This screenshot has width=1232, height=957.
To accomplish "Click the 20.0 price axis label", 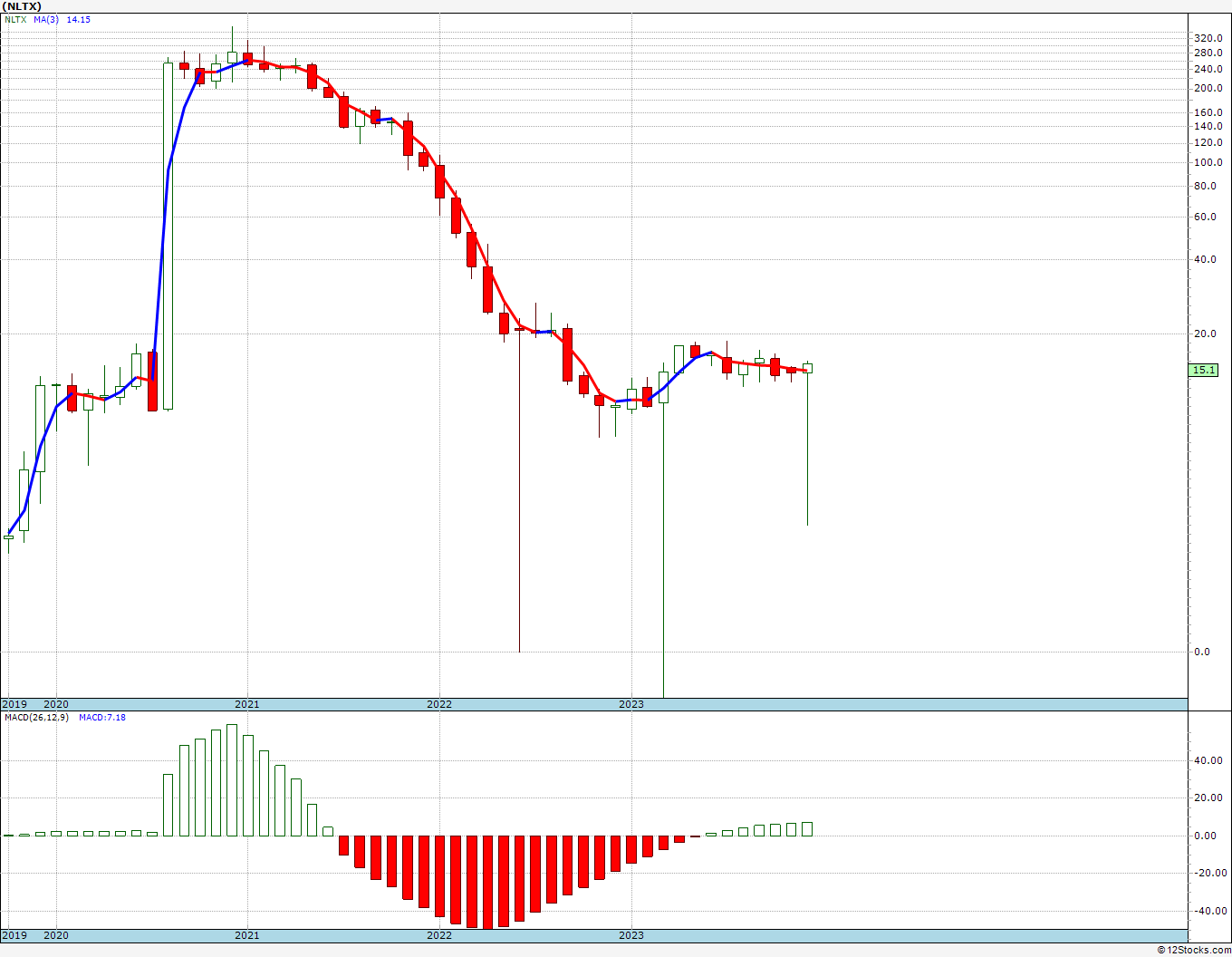I will pos(1205,334).
